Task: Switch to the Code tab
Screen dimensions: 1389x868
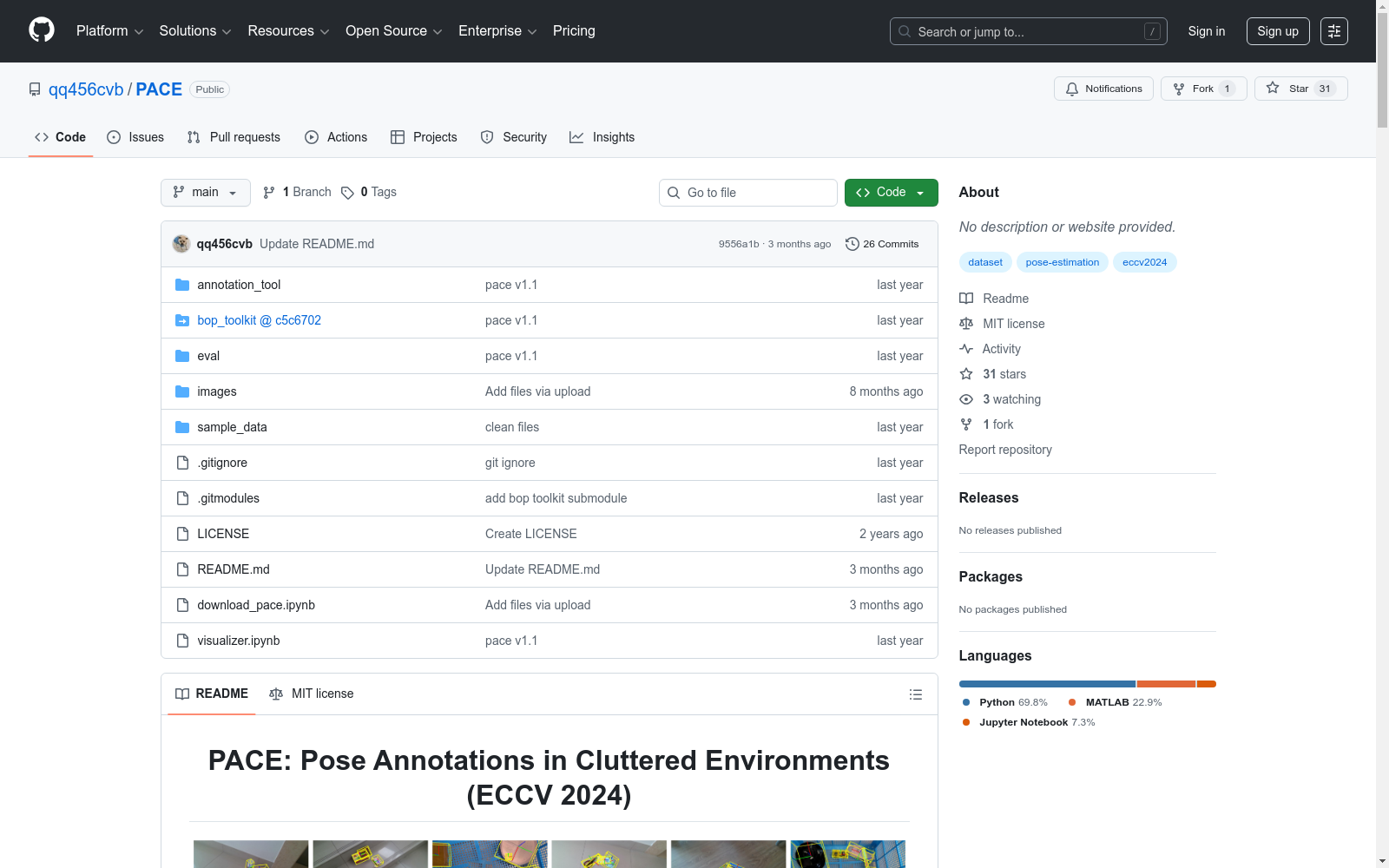Action: coord(61,137)
